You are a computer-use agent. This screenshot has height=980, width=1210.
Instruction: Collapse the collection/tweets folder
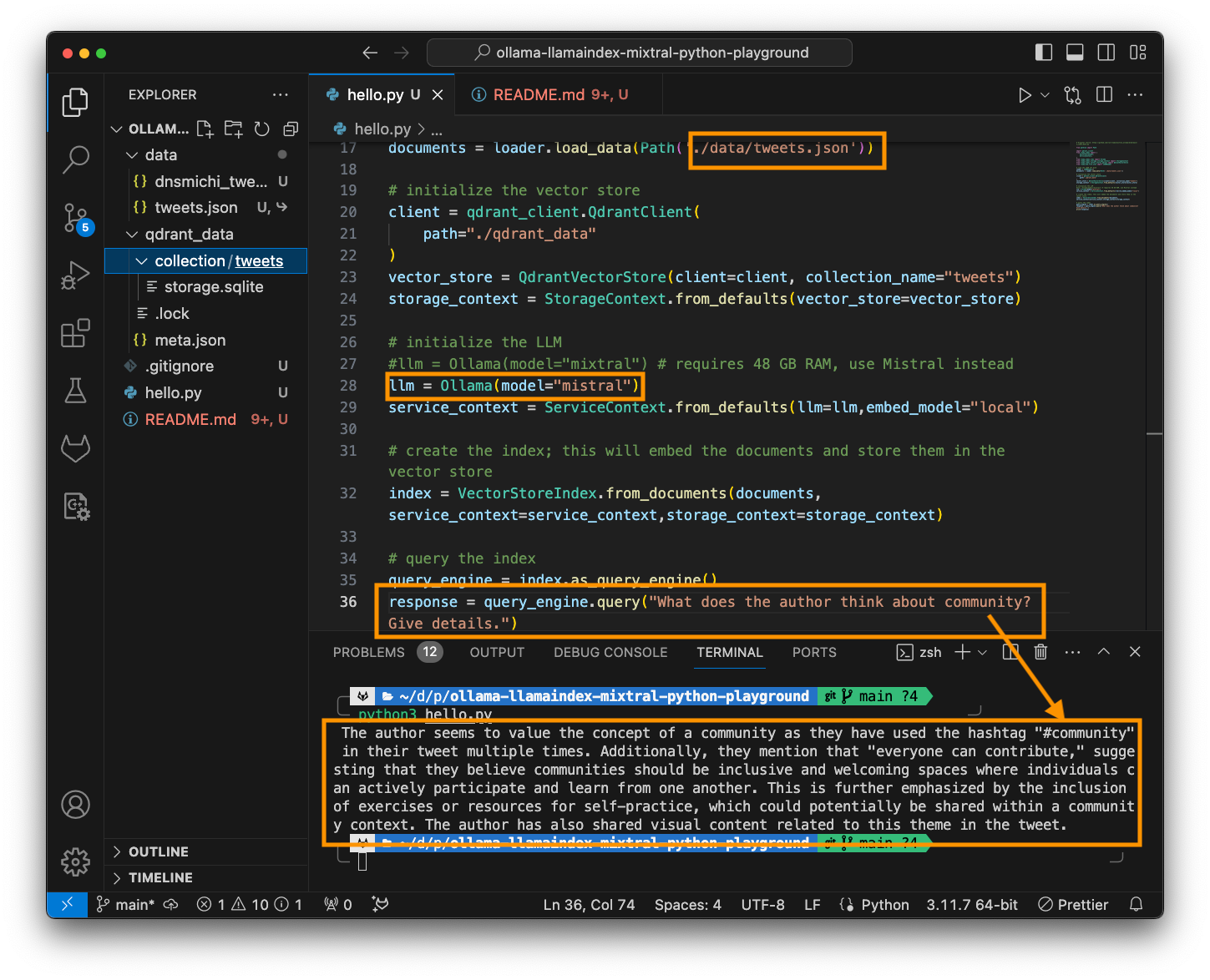pos(140,260)
